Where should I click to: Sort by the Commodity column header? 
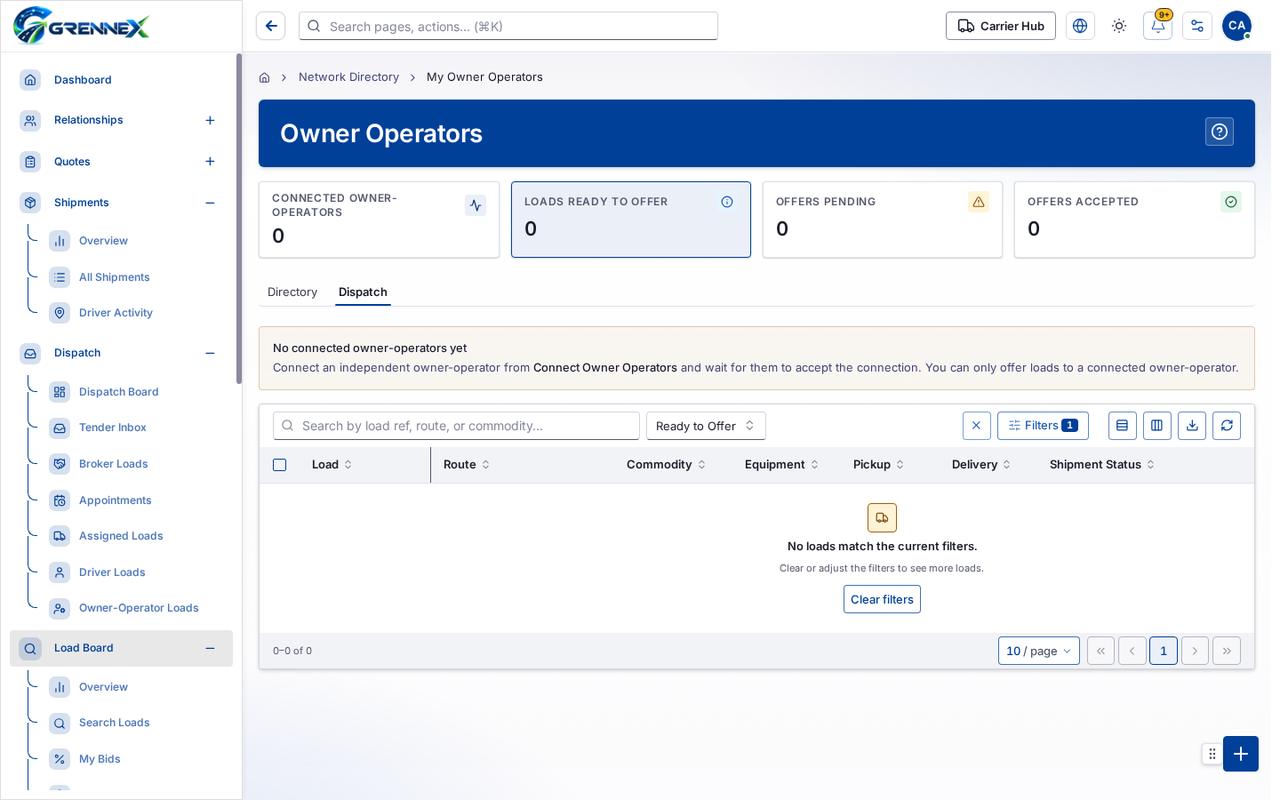(x=666, y=465)
